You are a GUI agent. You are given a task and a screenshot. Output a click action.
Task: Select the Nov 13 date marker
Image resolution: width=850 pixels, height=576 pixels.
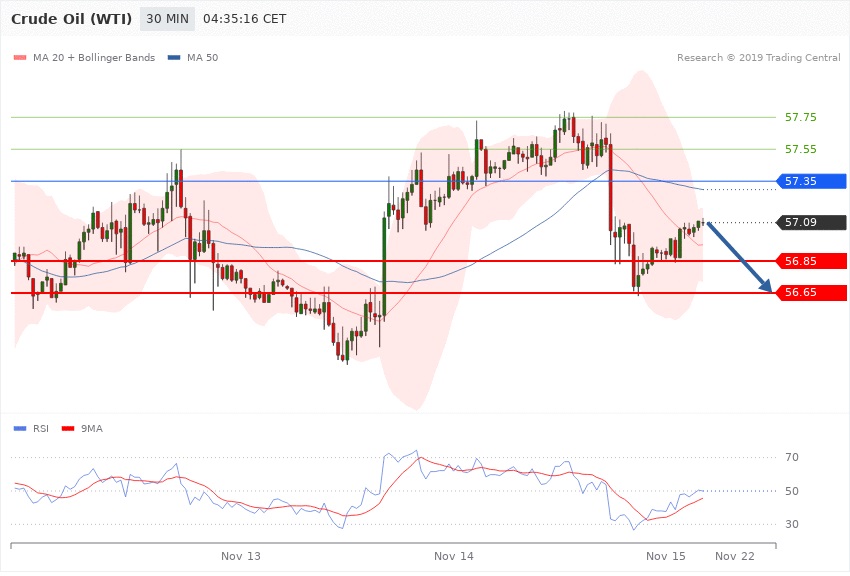click(240, 555)
